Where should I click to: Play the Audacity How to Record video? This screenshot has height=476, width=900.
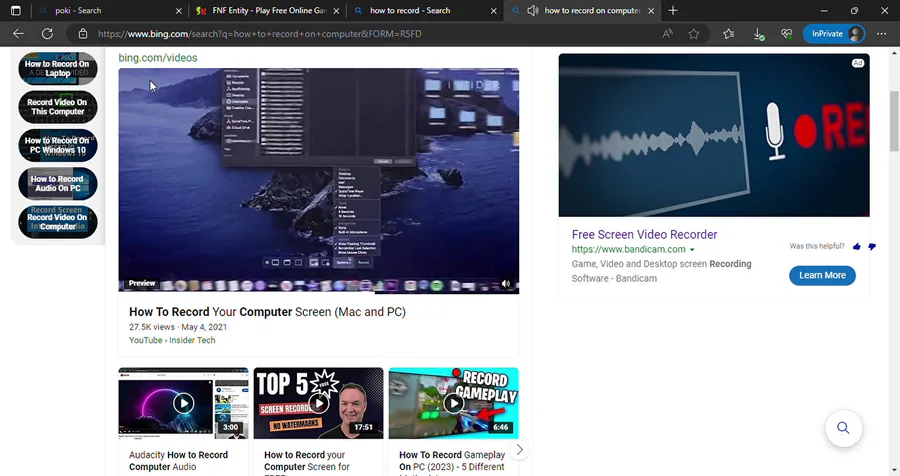point(183,403)
